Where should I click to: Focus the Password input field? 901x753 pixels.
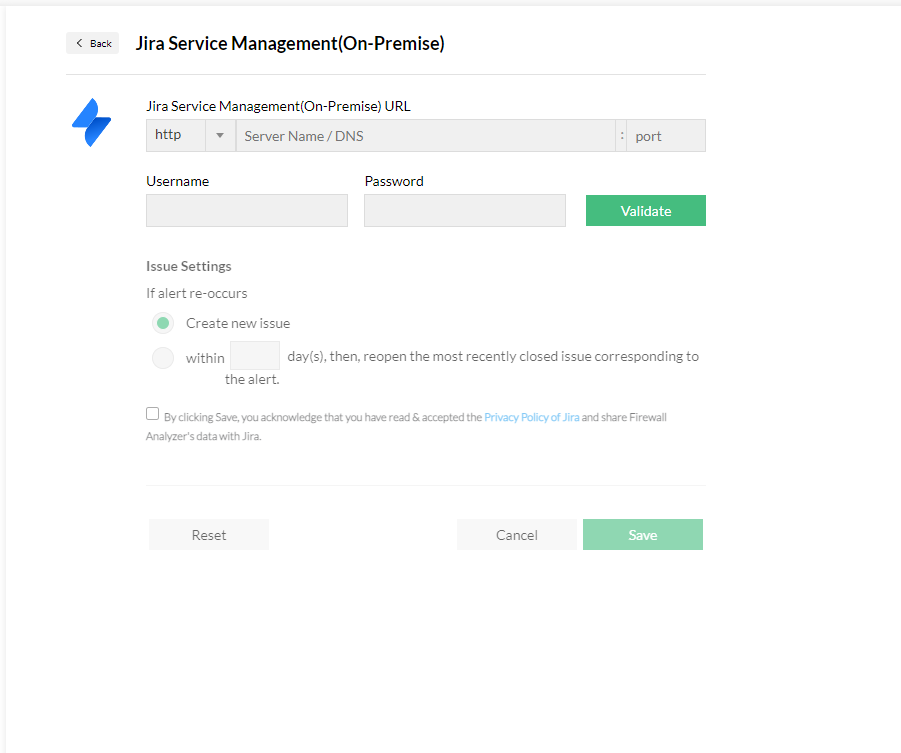(465, 210)
